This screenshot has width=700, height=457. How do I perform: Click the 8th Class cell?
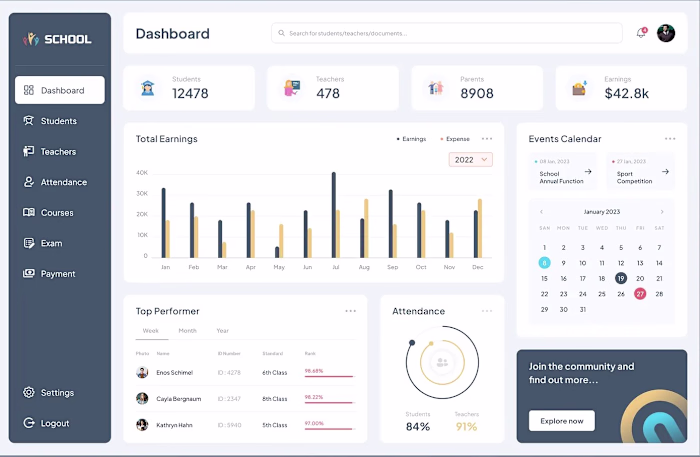click(x=275, y=399)
